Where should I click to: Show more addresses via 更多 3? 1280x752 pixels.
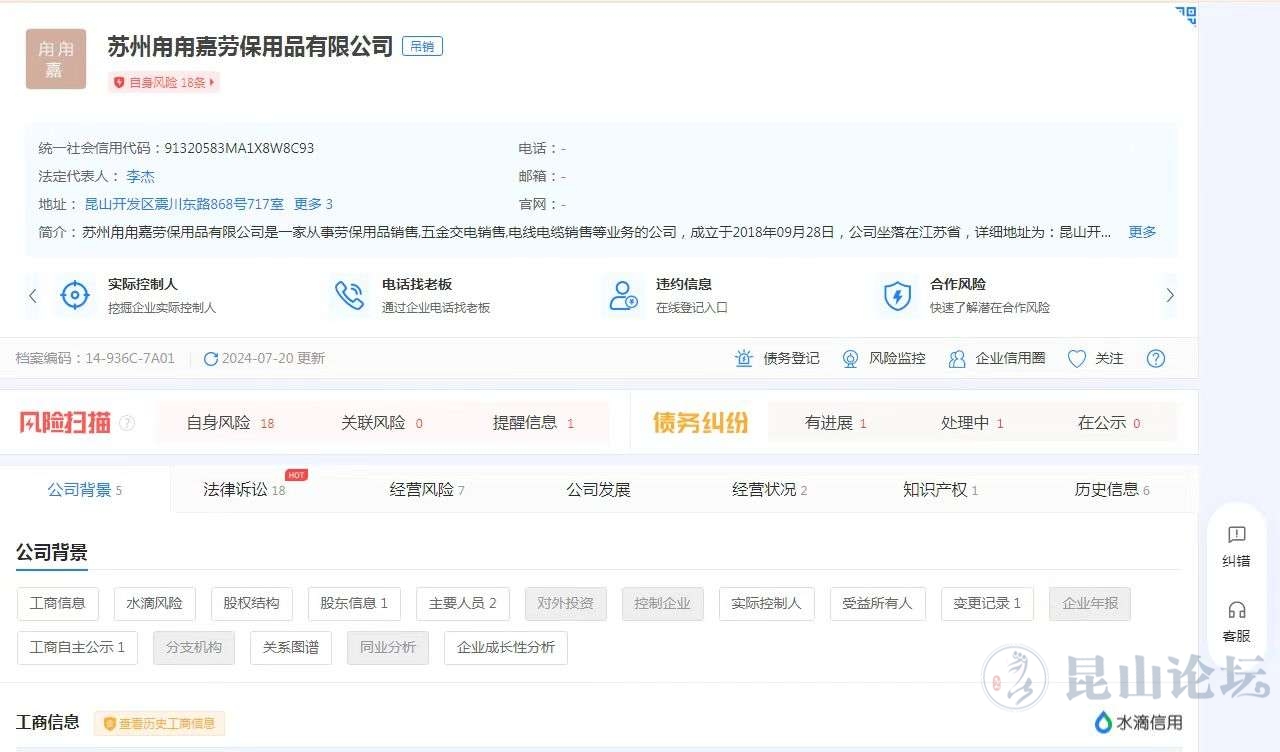(313, 204)
